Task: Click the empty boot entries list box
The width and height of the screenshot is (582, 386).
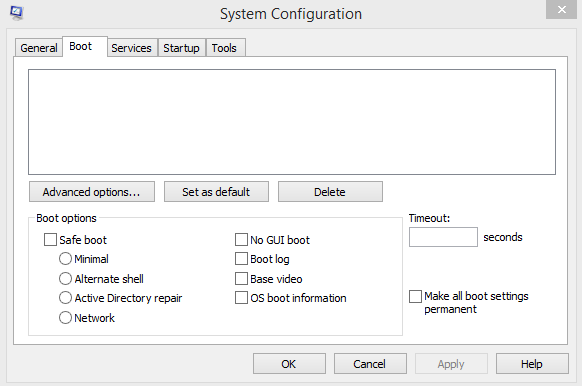Action: (x=292, y=122)
